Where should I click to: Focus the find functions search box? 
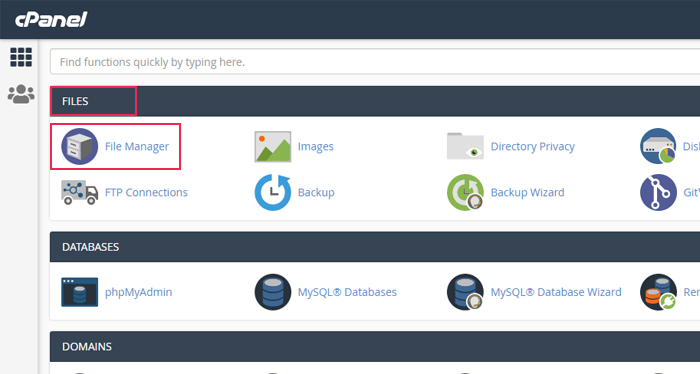coord(375,62)
